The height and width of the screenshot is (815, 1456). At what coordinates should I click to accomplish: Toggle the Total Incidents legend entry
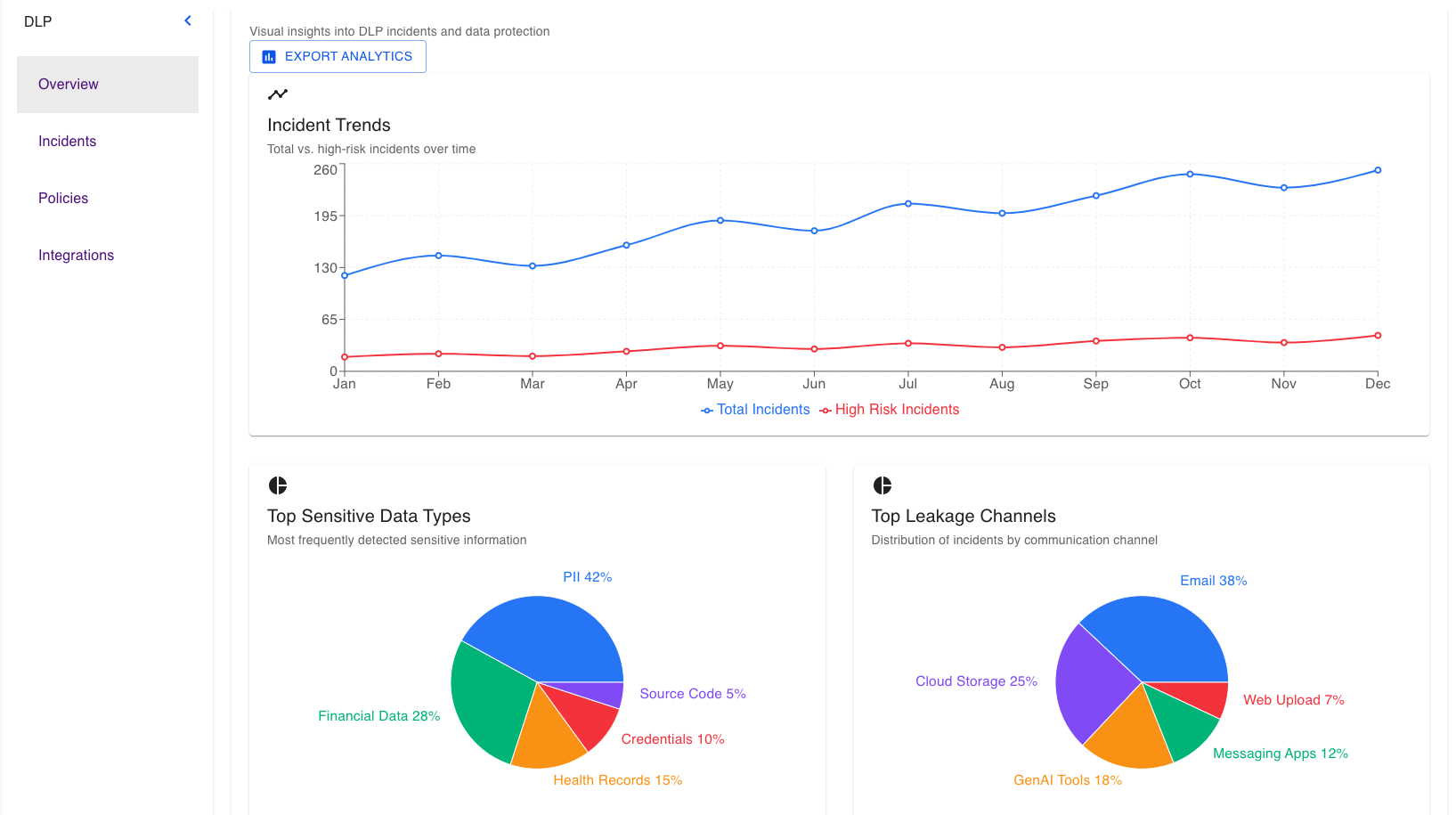(x=755, y=410)
